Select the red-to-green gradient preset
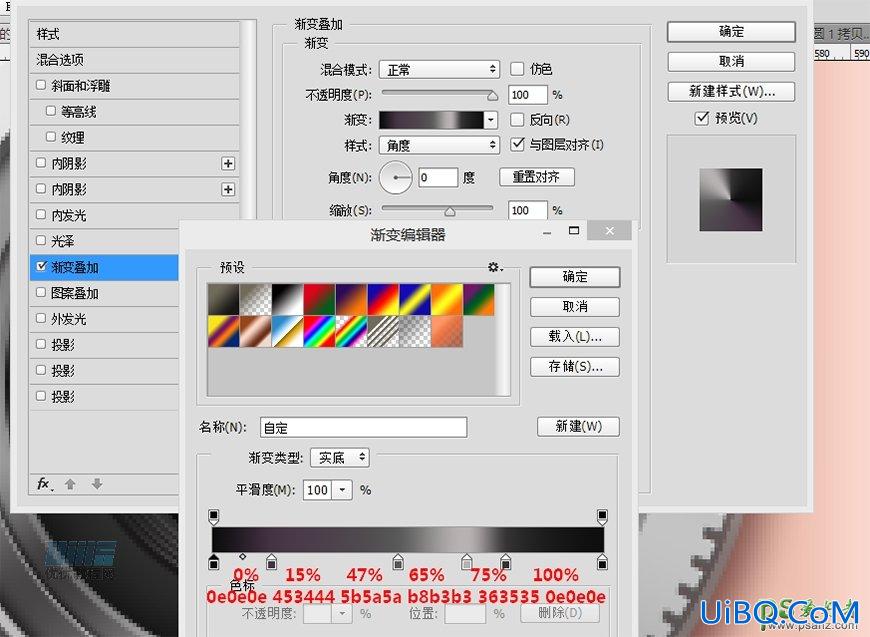Viewport: 870px width, 637px height. coord(319,300)
